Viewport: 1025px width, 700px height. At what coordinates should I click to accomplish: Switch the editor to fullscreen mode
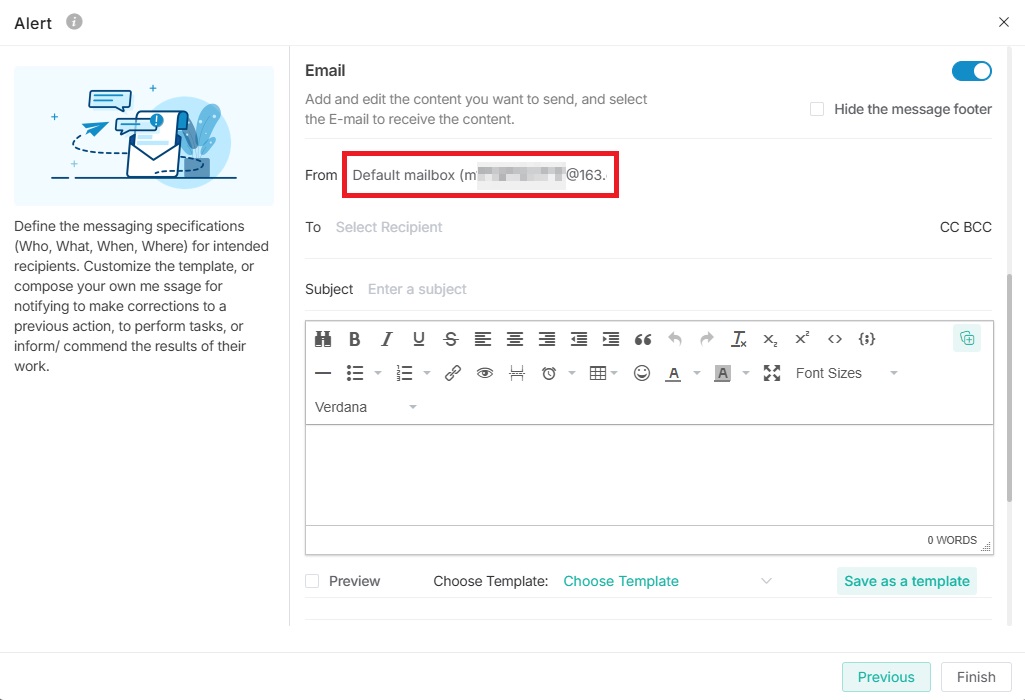click(771, 373)
